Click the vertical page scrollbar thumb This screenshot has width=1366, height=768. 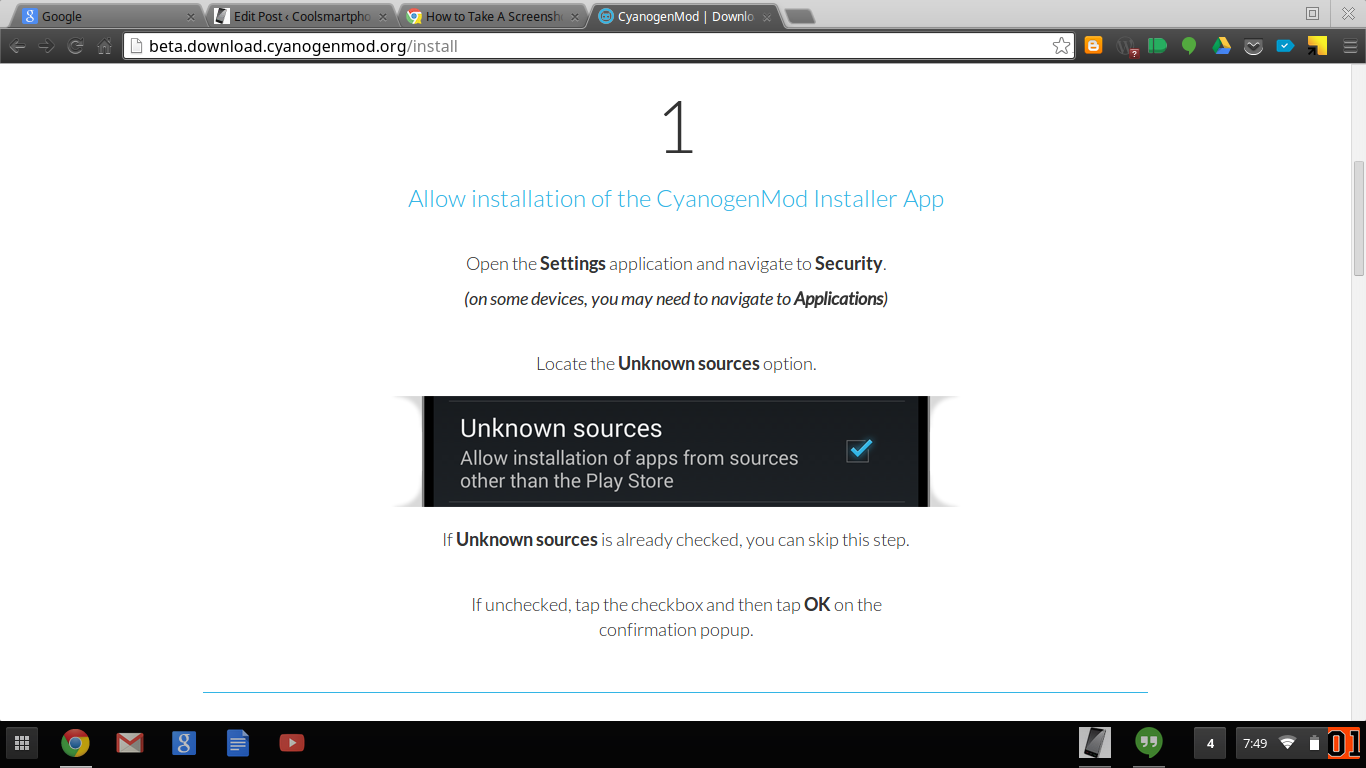click(1358, 218)
